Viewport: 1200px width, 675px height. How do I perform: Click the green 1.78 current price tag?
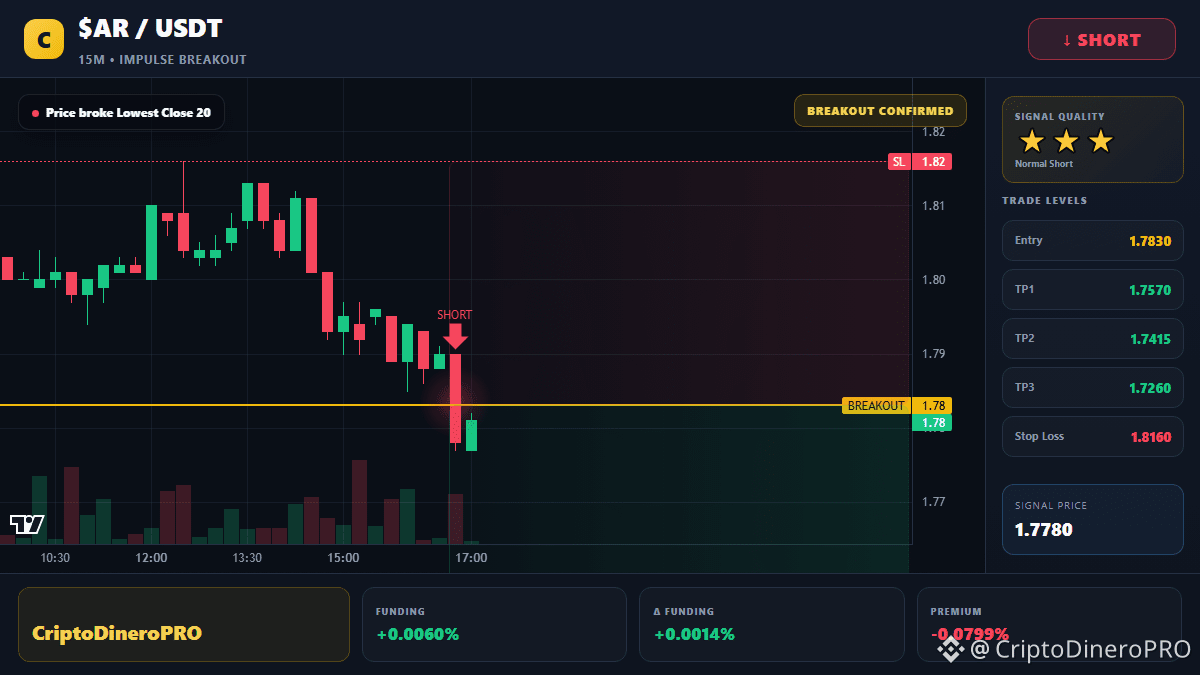pos(932,423)
